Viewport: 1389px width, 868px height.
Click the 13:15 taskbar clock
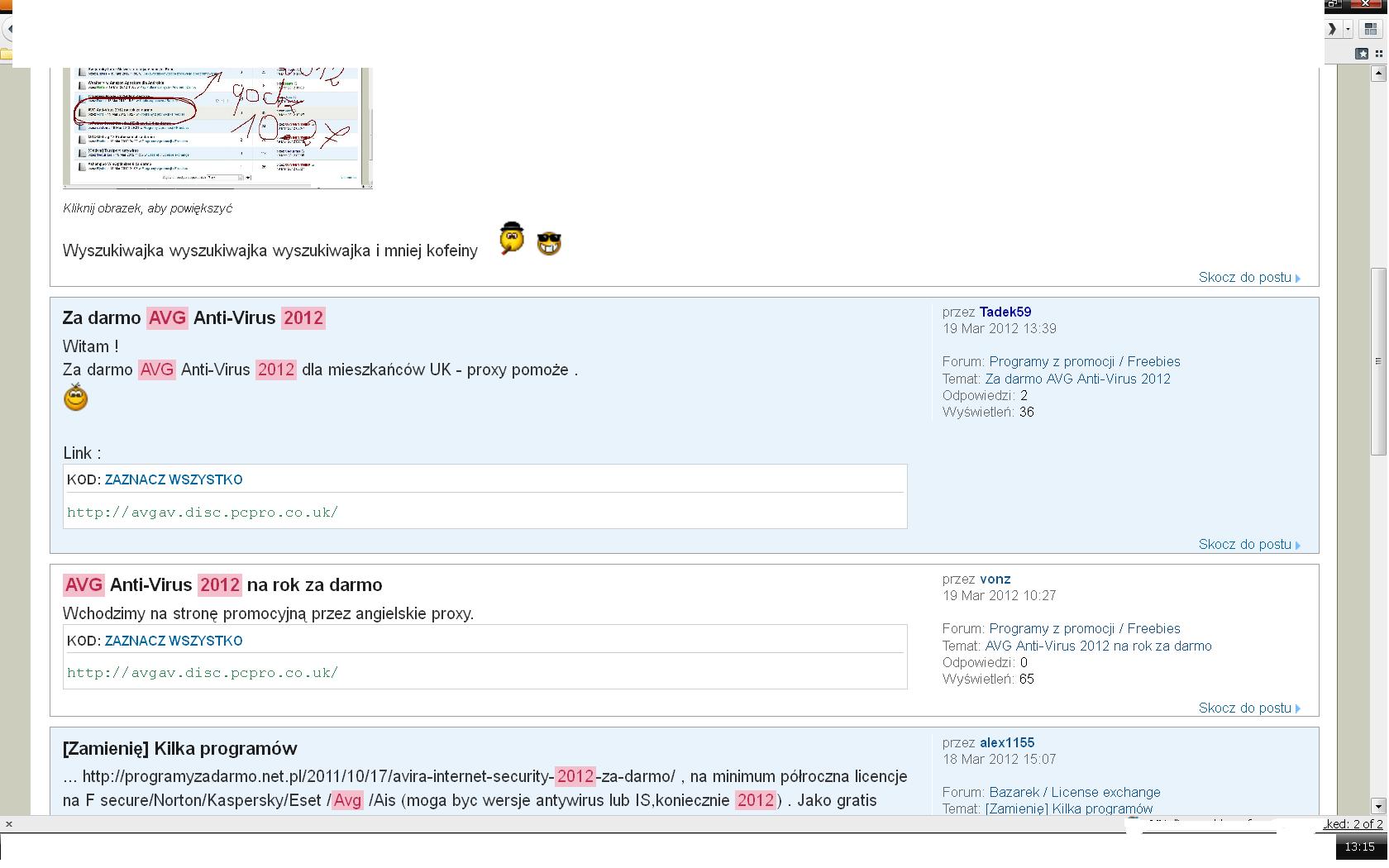(1360, 847)
